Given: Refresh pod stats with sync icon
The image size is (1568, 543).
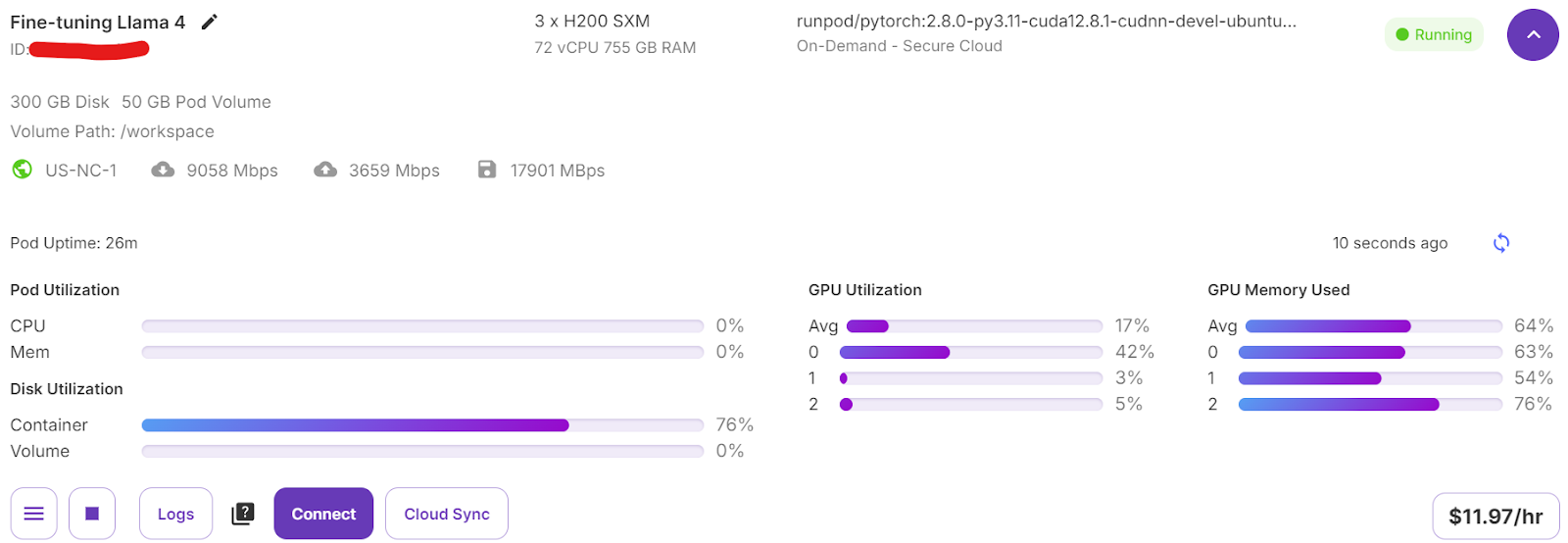Looking at the screenshot, I should [x=1501, y=243].
